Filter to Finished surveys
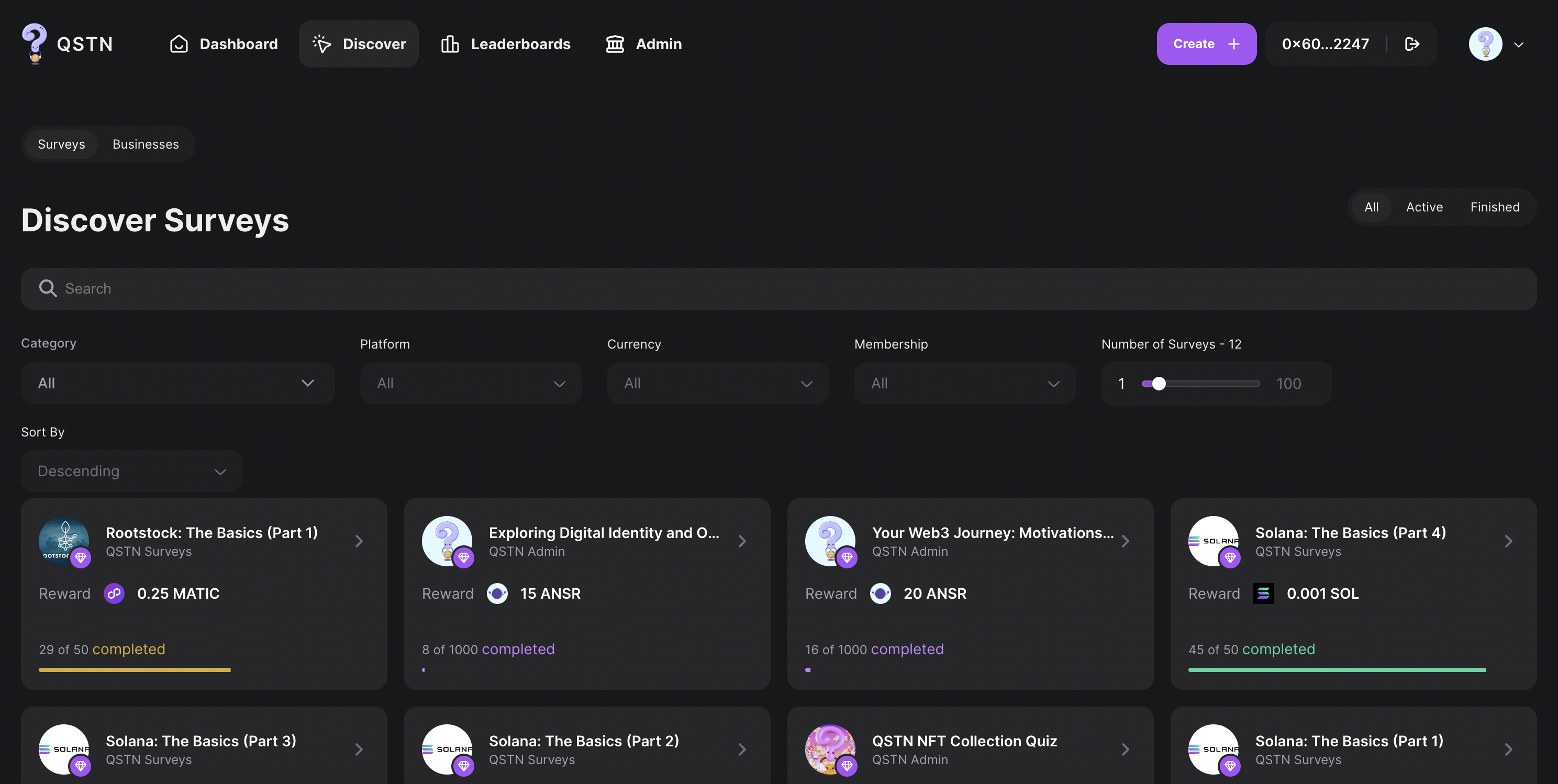 1495,207
